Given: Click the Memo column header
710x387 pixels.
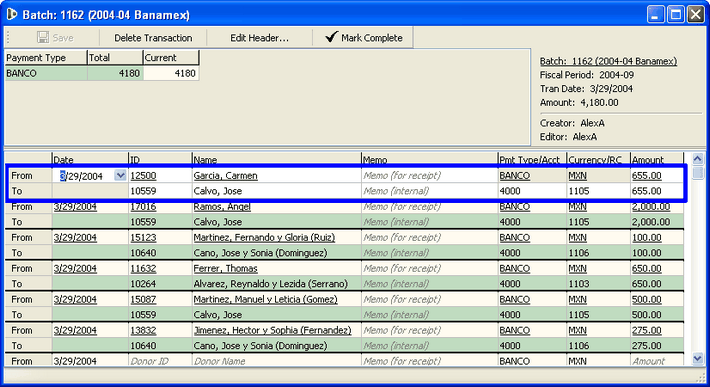Looking at the screenshot, I should pos(429,159).
